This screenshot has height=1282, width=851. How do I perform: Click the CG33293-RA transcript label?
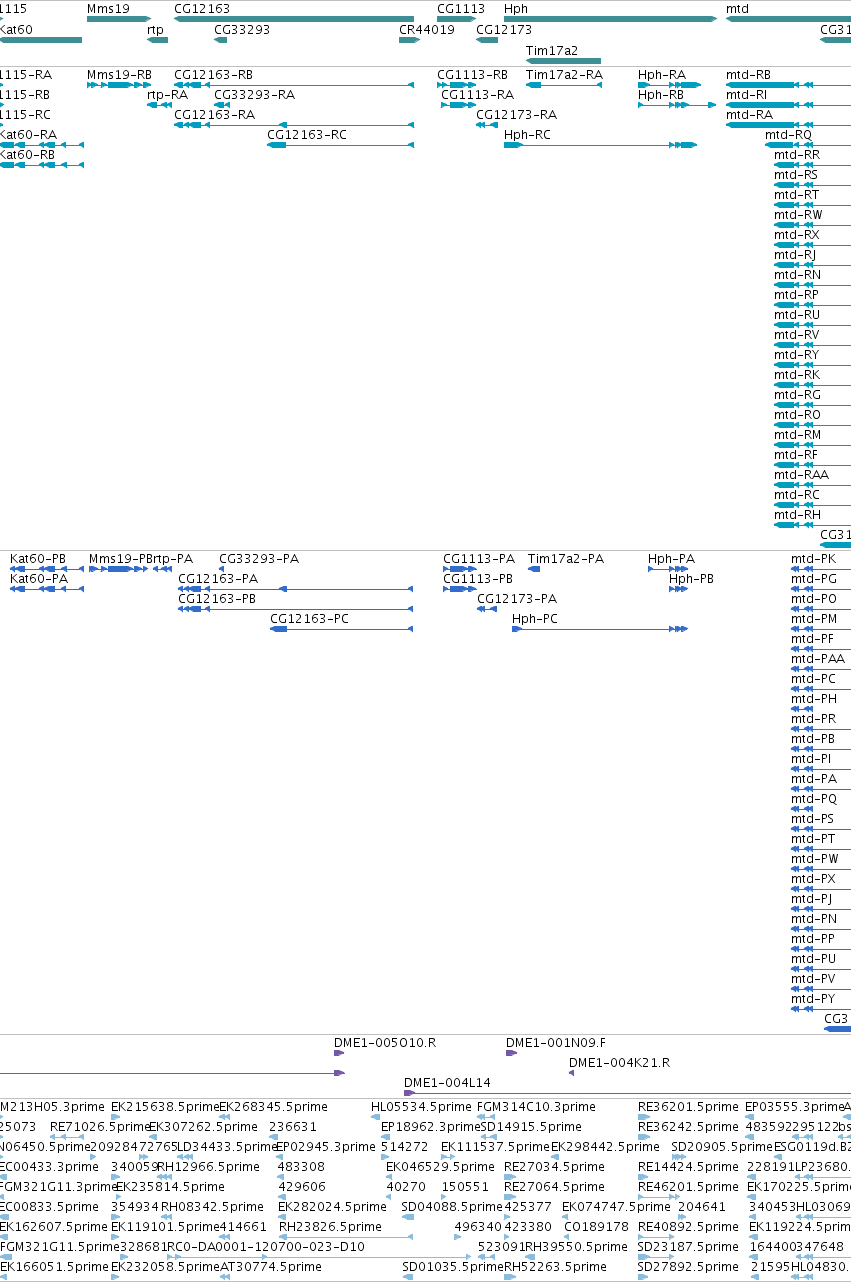255,95
